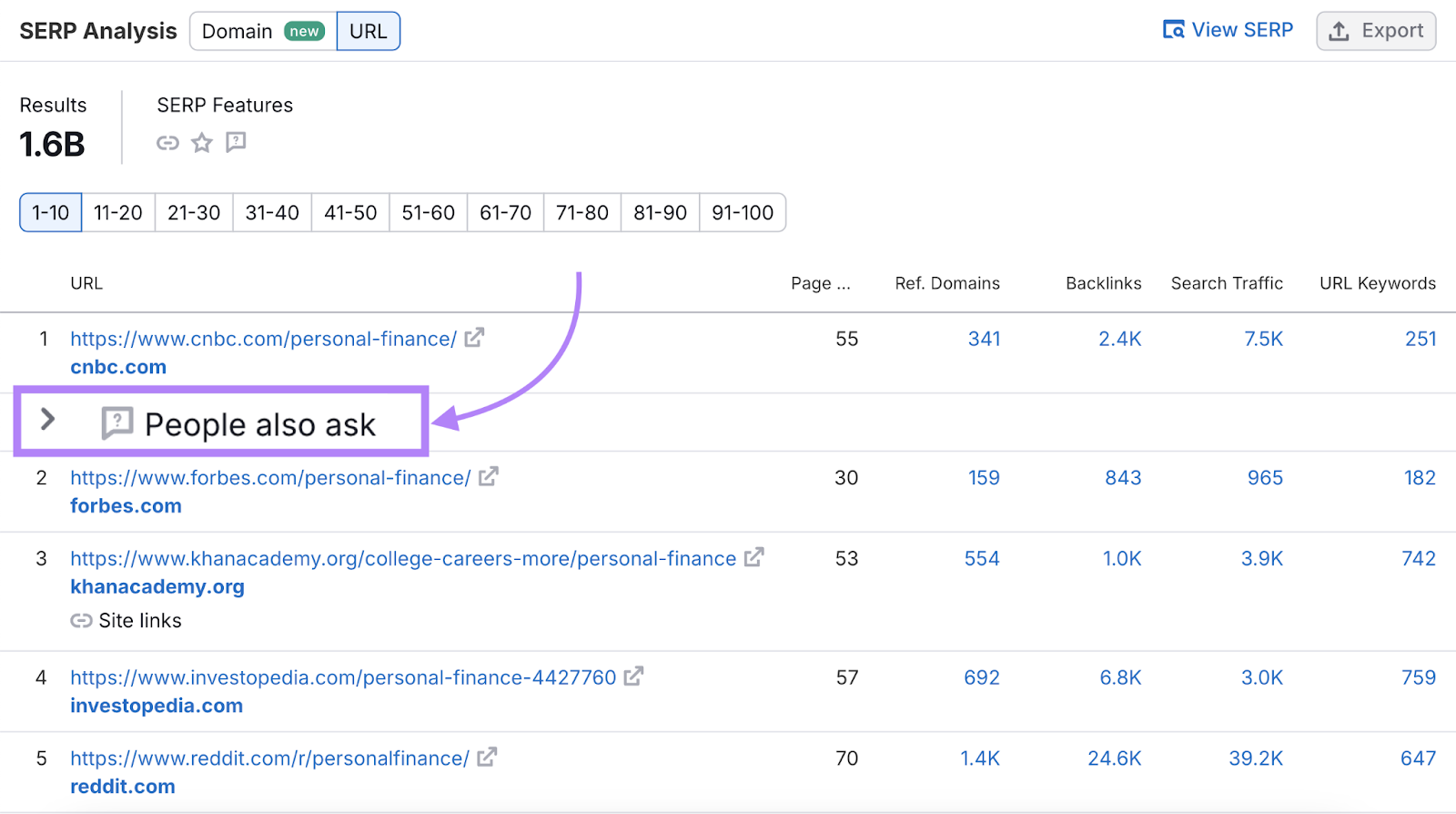Click the Export button

(x=1375, y=31)
